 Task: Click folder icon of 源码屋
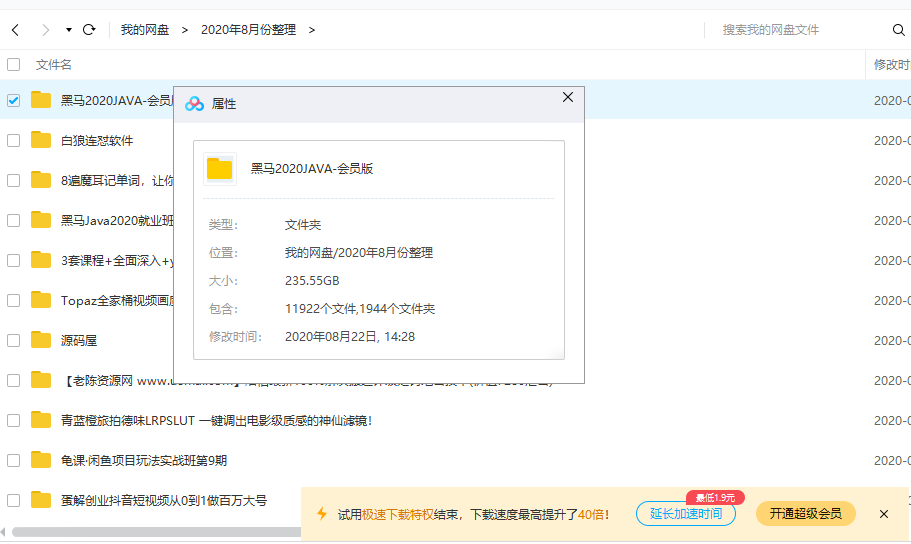[x=41, y=340]
